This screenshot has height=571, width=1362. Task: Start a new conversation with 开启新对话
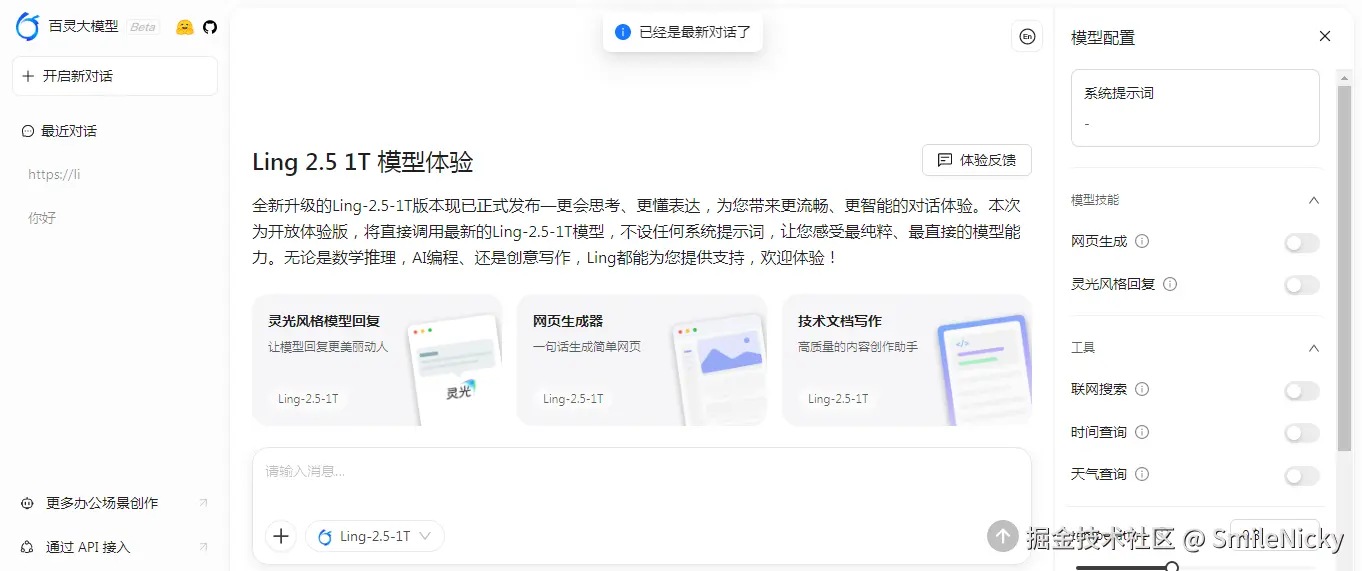[x=115, y=76]
